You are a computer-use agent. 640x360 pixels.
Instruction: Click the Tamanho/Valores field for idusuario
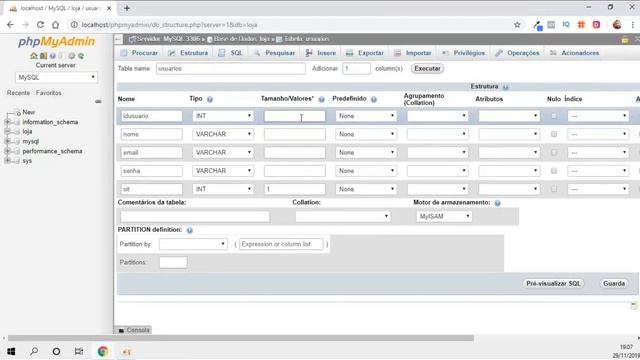(295, 116)
